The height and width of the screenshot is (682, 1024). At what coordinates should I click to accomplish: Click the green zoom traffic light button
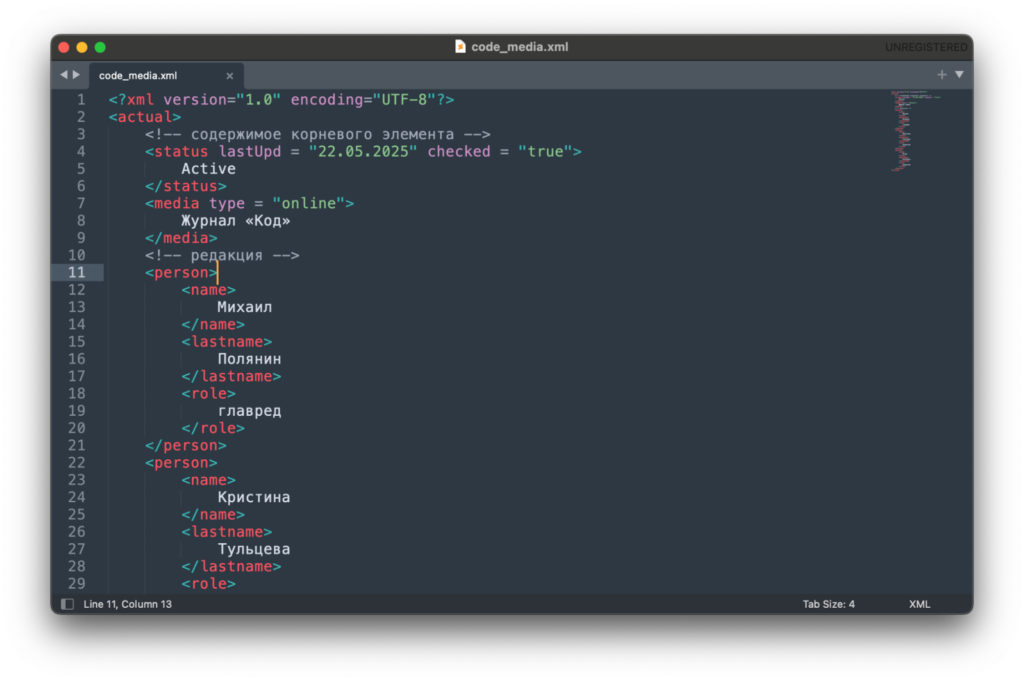[x=99, y=46]
